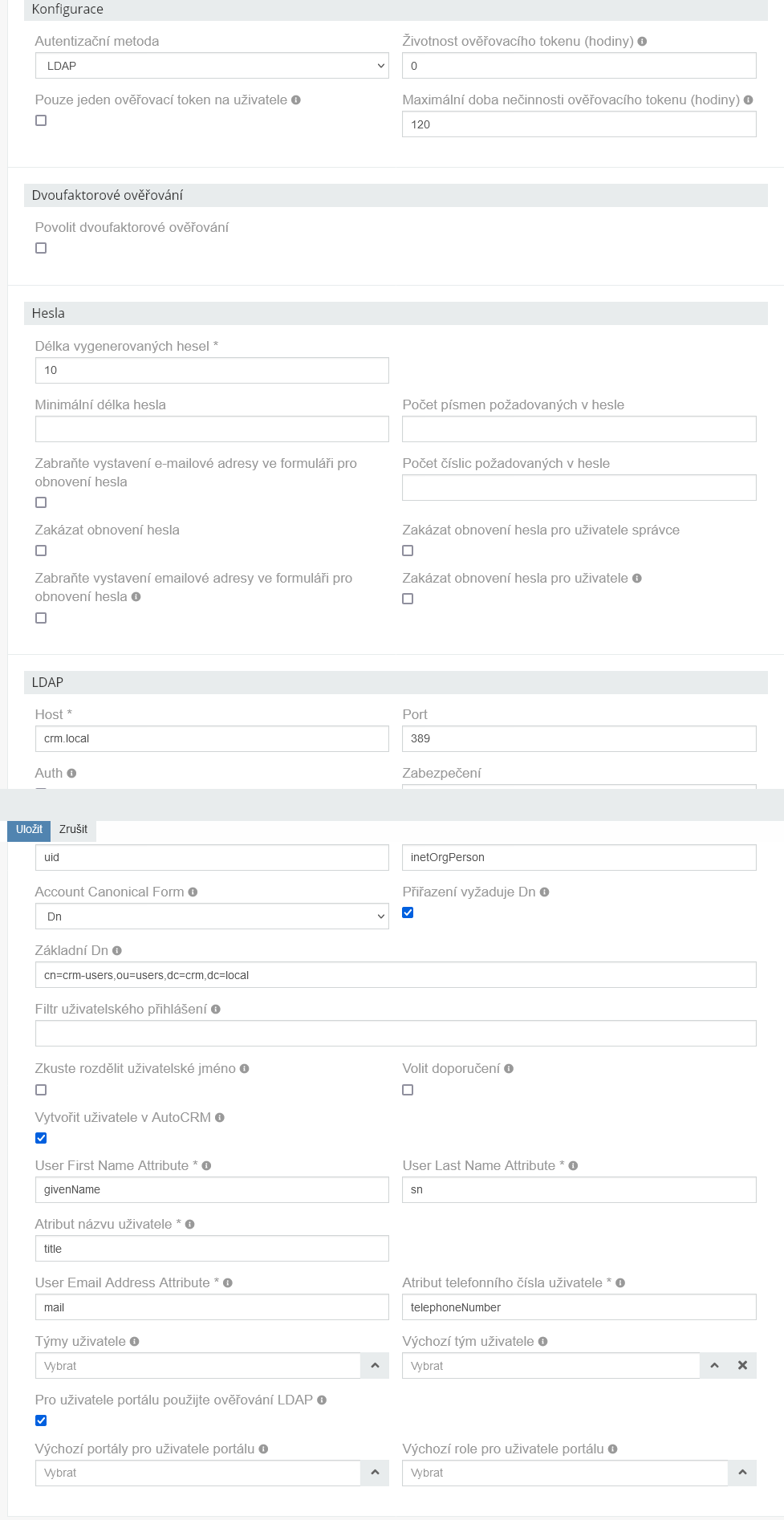Click the Uložit button

(x=28, y=830)
